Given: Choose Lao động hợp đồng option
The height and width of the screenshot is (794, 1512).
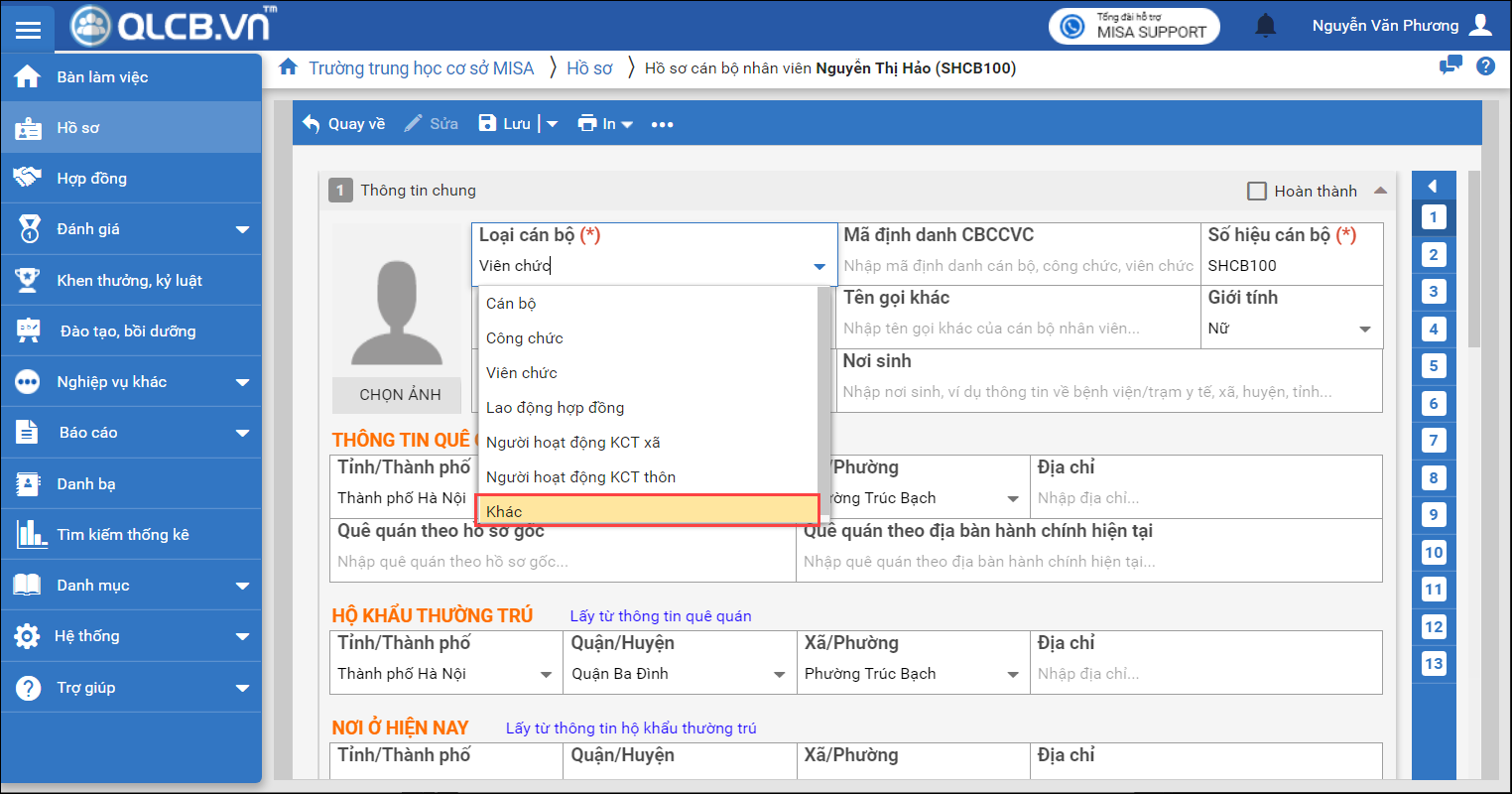Looking at the screenshot, I should (x=555, y=408).
